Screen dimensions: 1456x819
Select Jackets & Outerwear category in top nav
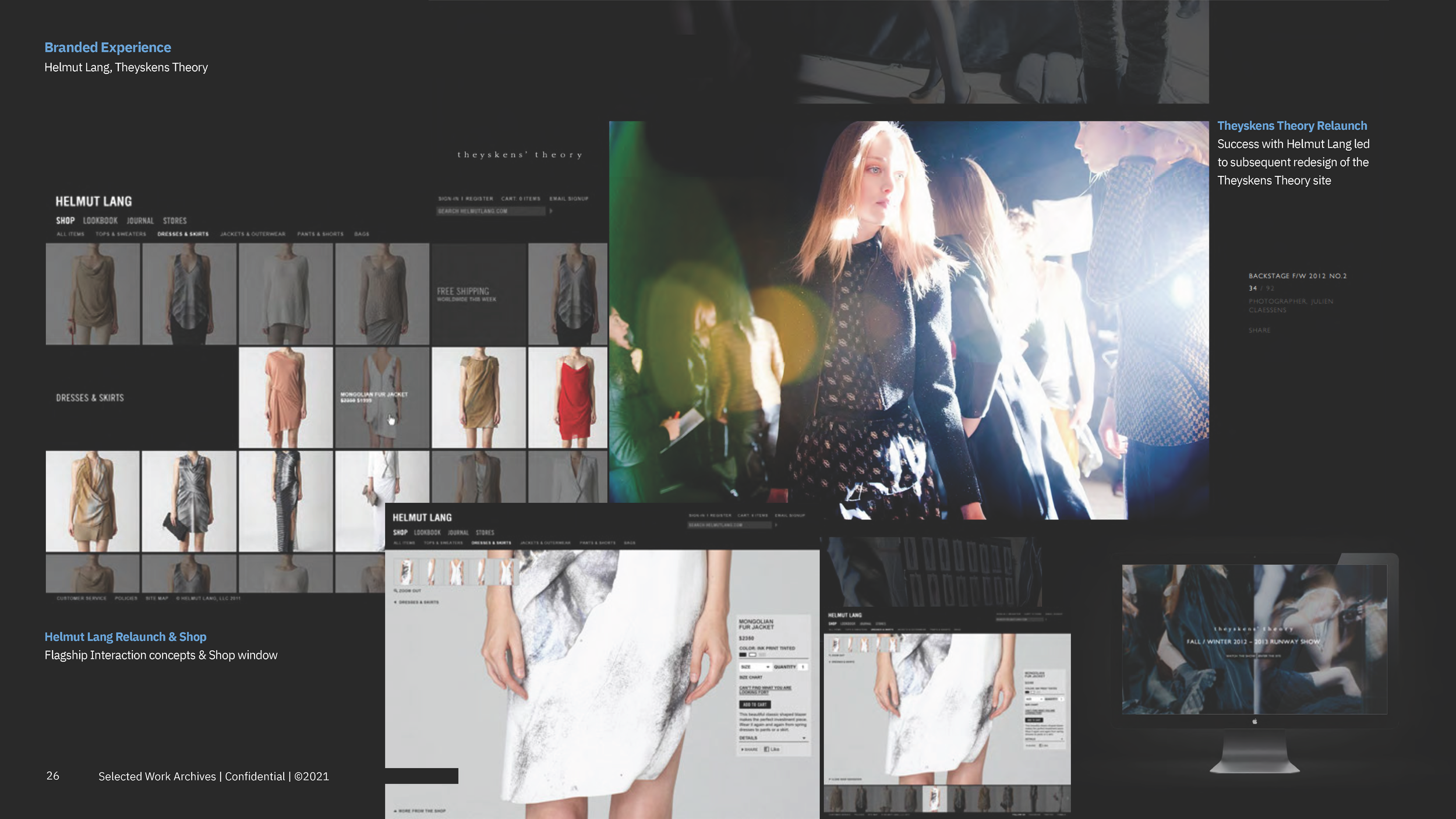pos(253,234)
